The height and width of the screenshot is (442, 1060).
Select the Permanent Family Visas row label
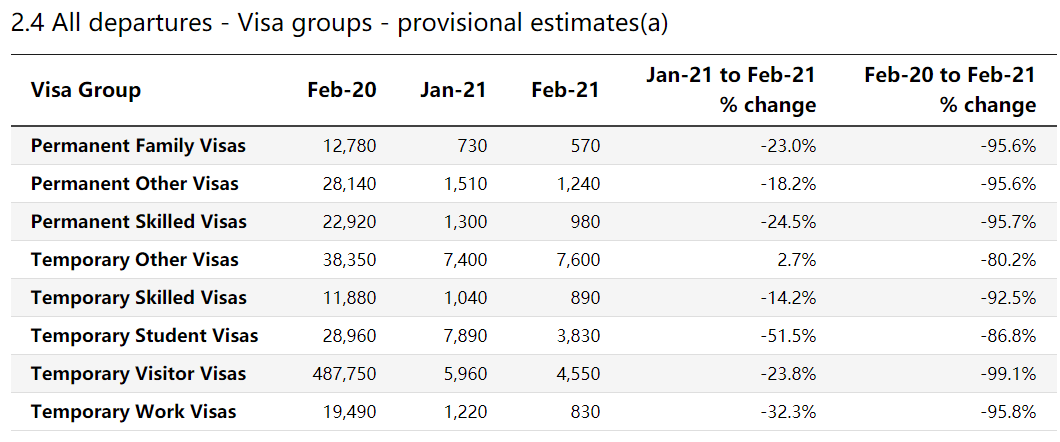[x=139, y=145]
